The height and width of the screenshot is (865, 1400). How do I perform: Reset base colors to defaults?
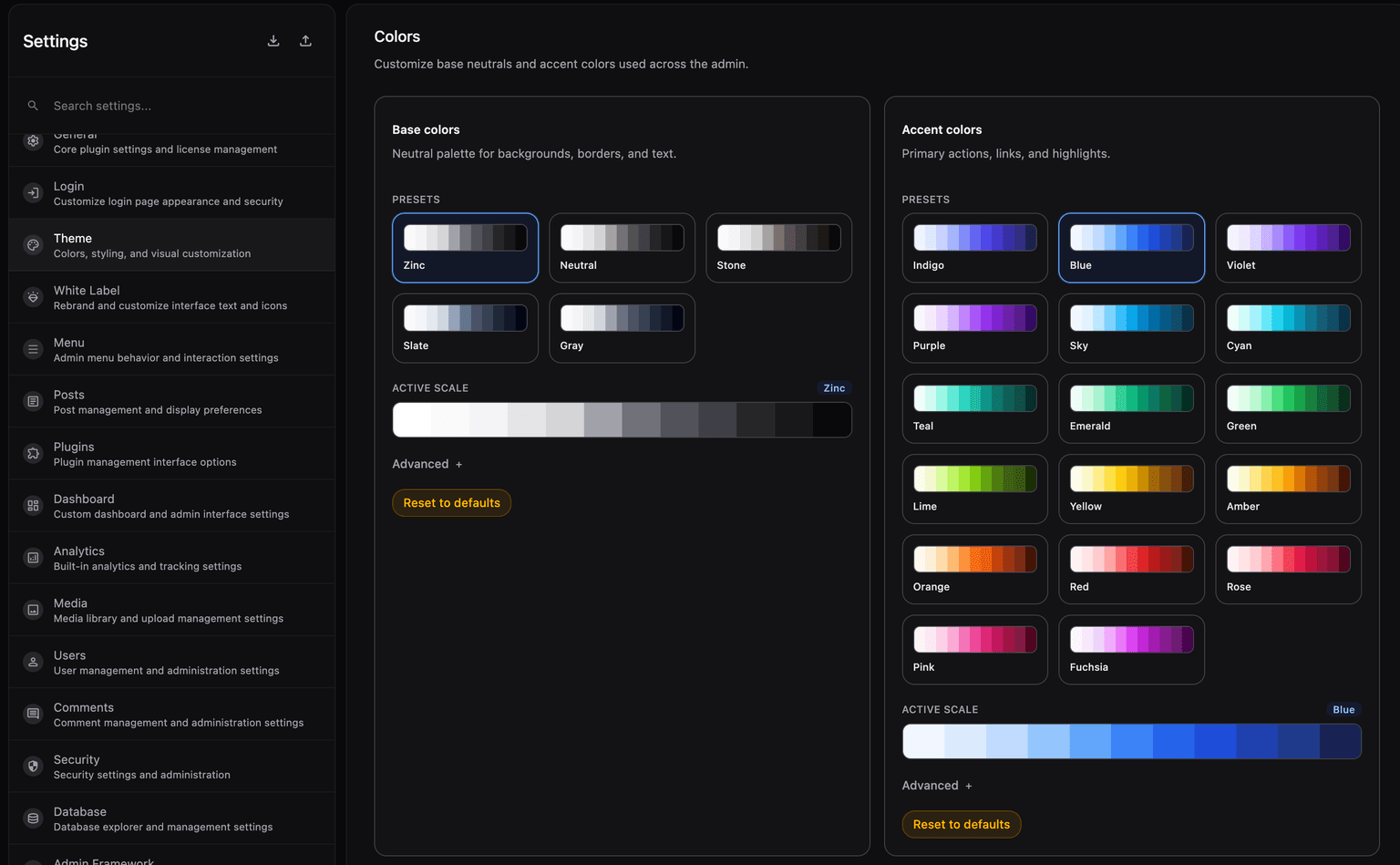[x=451, y=503]
